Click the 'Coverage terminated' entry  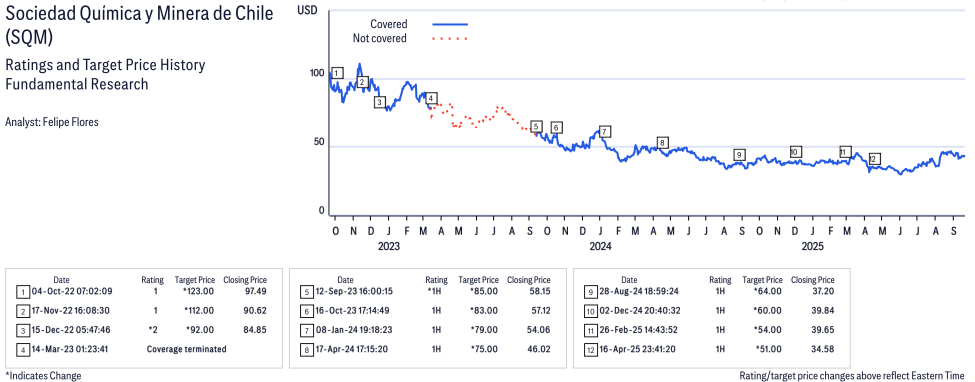(x=187, y=349)
